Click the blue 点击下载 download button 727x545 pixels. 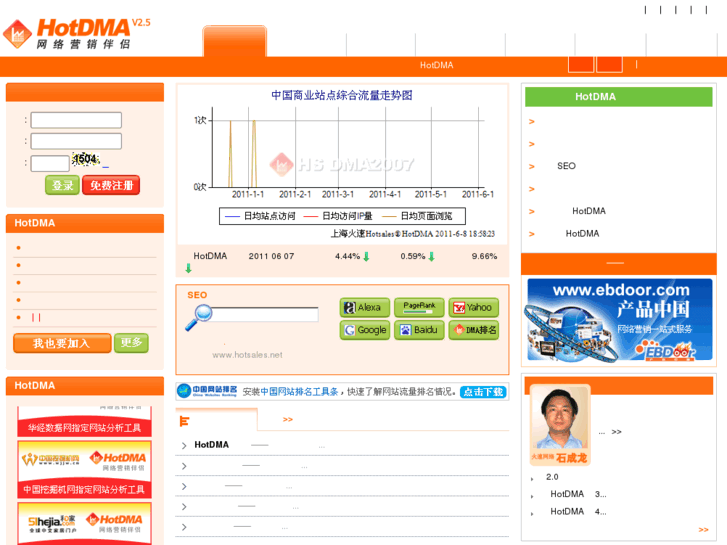(483, 392)
